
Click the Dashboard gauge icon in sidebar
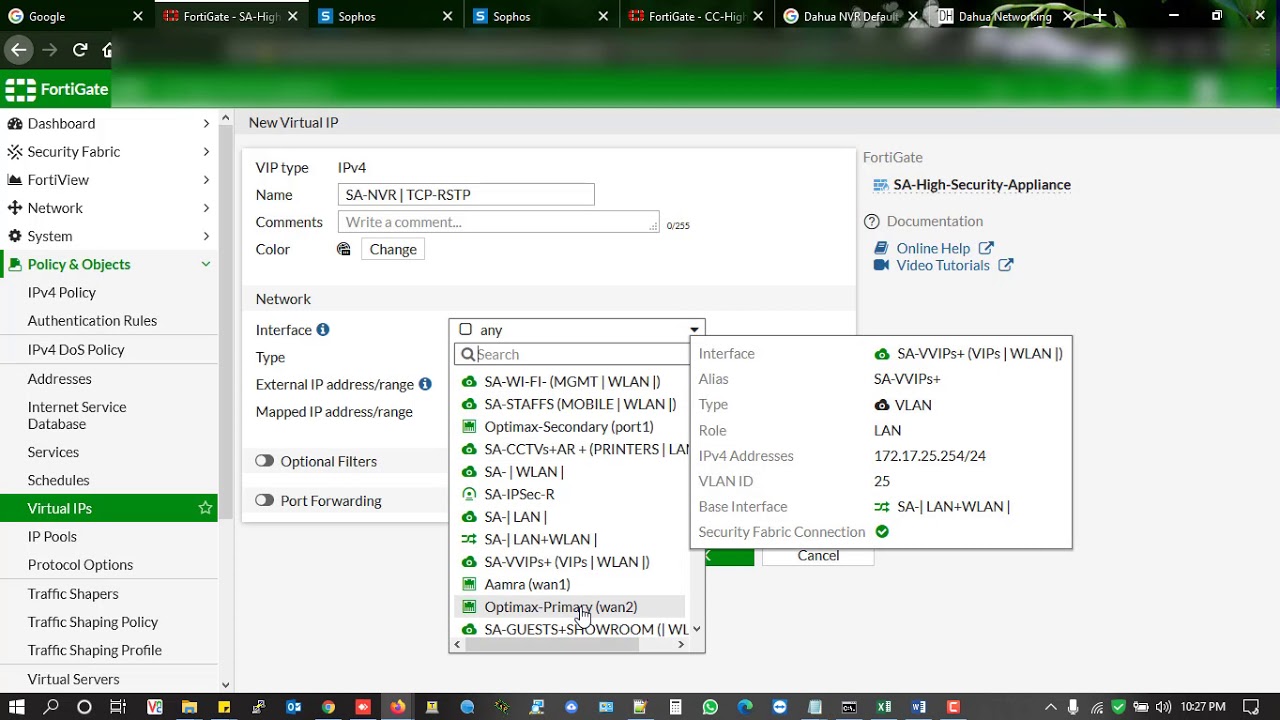(x=15, y=124)
